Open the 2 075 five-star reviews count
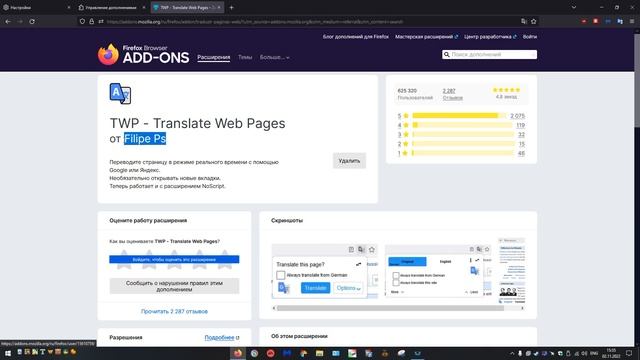This screenshot has width=640, height=360. point(517,116)
